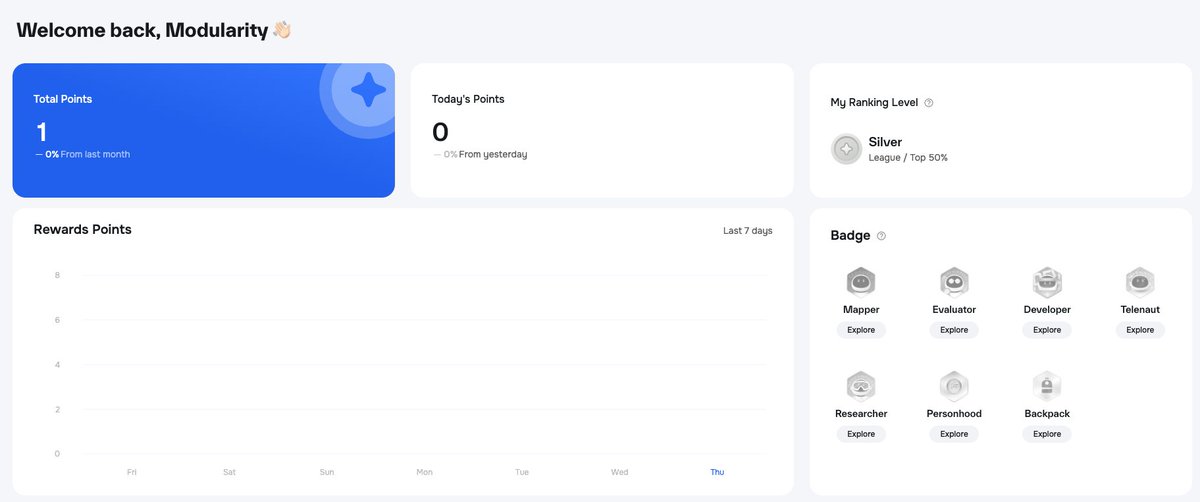Click 0% From last month text
1200x502 pixels.
83,154
